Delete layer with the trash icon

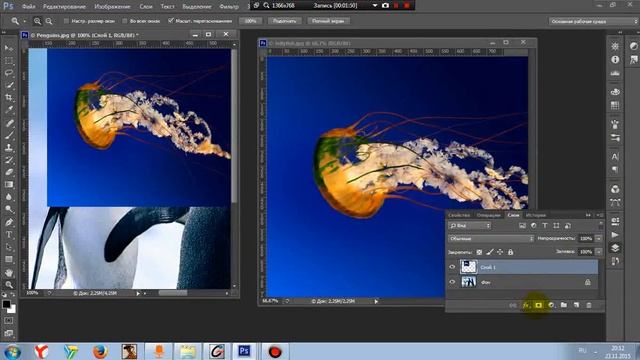tap(589, 305)
